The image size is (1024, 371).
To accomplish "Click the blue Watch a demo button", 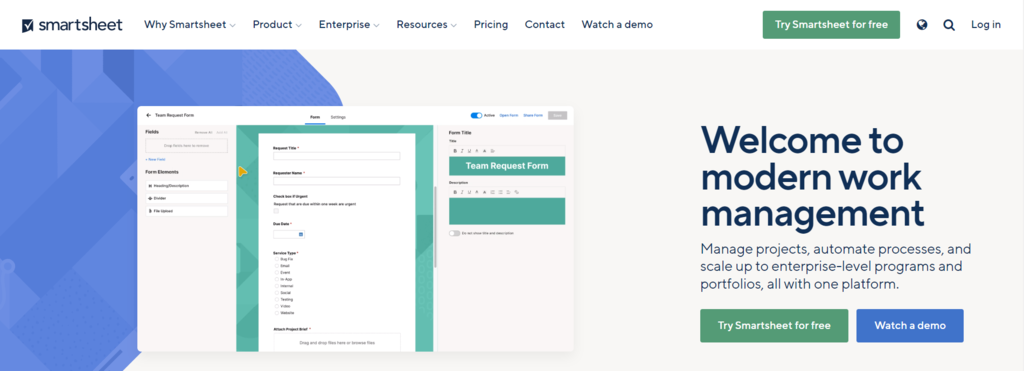I will (910, 325).
